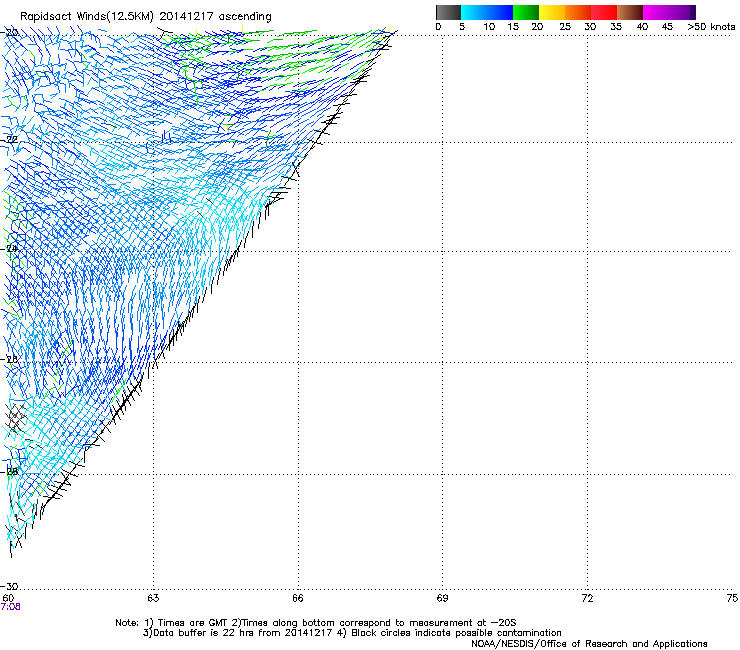This screenshot has height=650, width=740.
Task: Click the 'Rapidscat Winds(12.5KM) 20141217 ascending' title
Action: tap(146, 17)
